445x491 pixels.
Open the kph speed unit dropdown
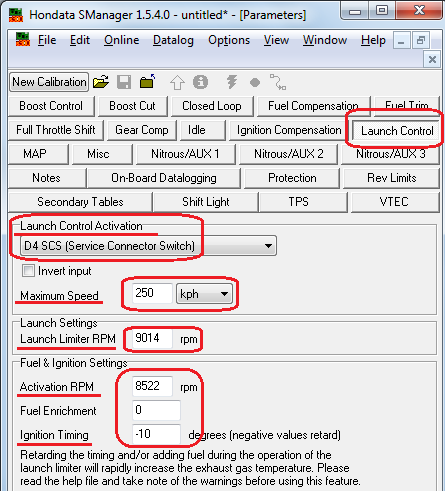click(204, 294)
